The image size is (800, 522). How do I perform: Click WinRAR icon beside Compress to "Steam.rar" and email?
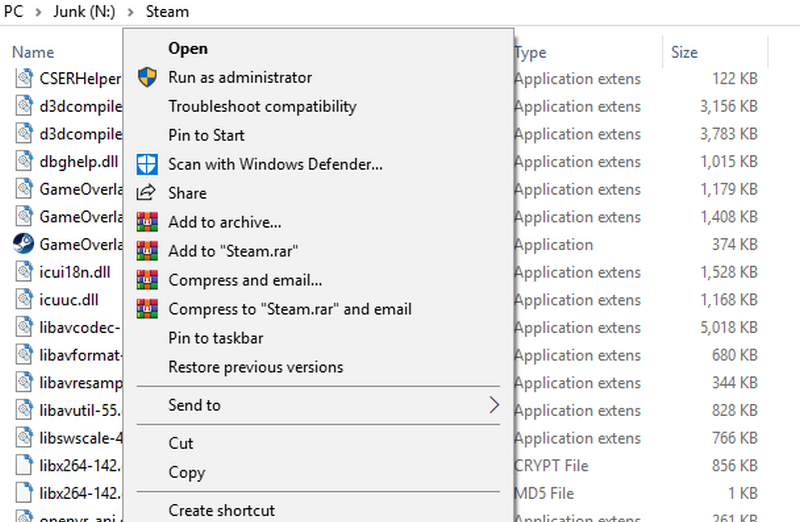(147, 309)
